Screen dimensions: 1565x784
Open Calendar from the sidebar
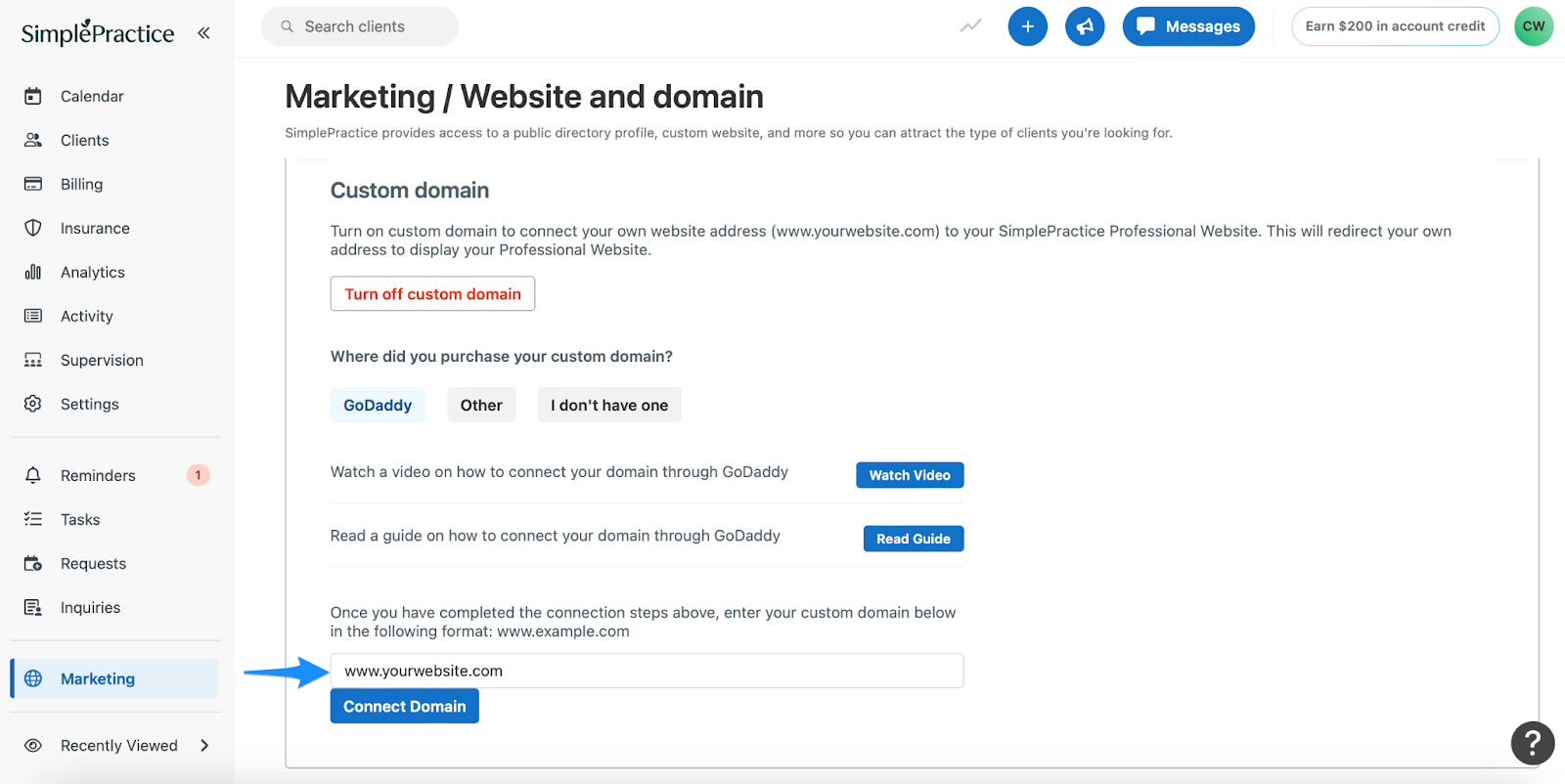click(x=92, y=96)
